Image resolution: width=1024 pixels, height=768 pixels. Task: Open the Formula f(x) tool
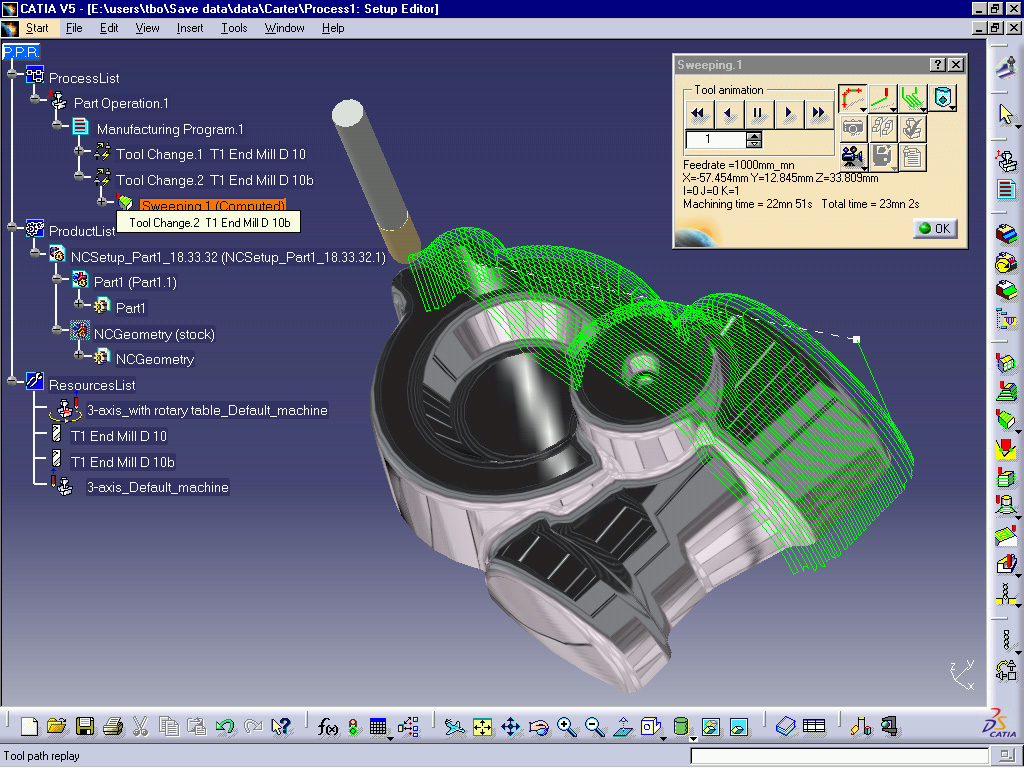click(x=327, y=726)
